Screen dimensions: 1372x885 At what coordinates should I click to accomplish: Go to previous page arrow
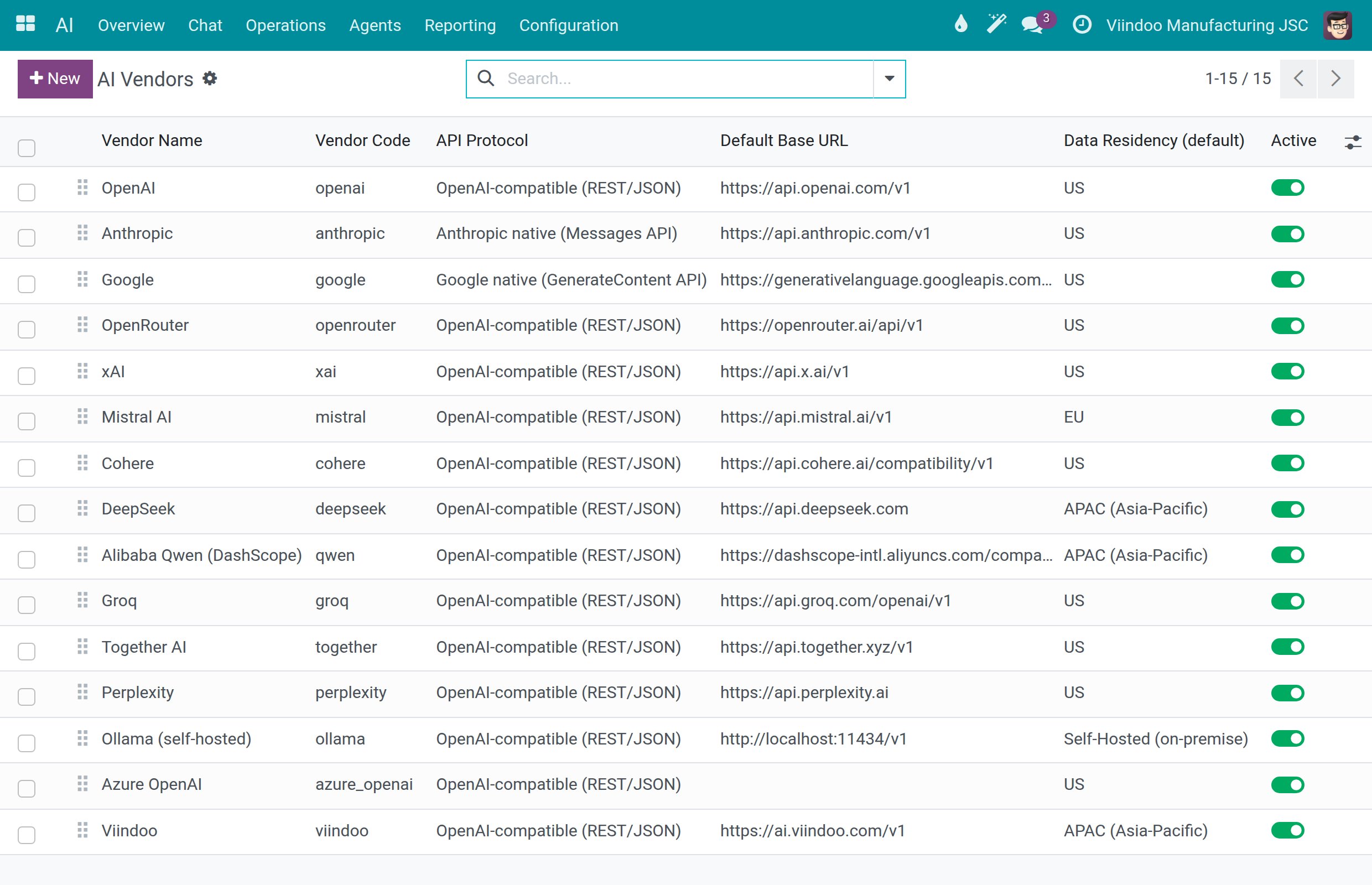[1298, 79]
